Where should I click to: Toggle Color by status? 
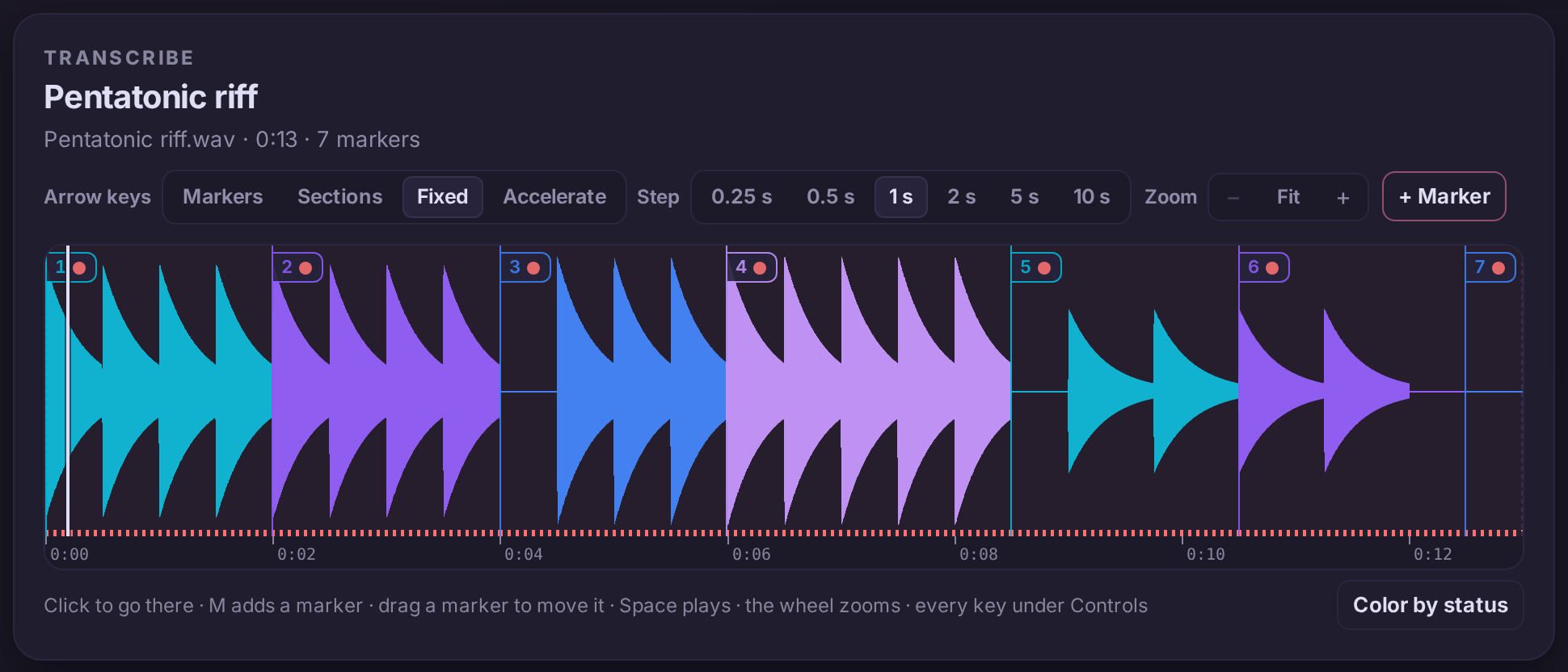[1430, 605]
